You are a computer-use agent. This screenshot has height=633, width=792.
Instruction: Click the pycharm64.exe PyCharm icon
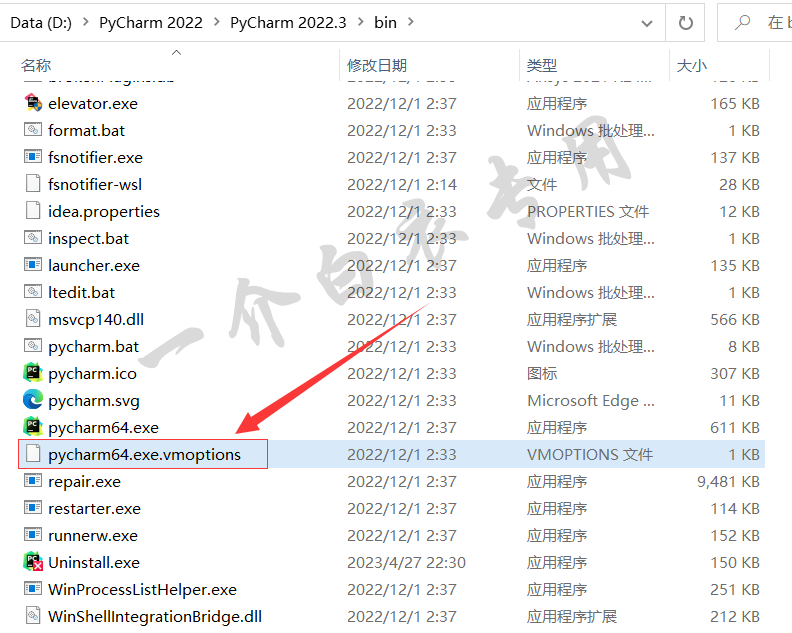[33, 427]
